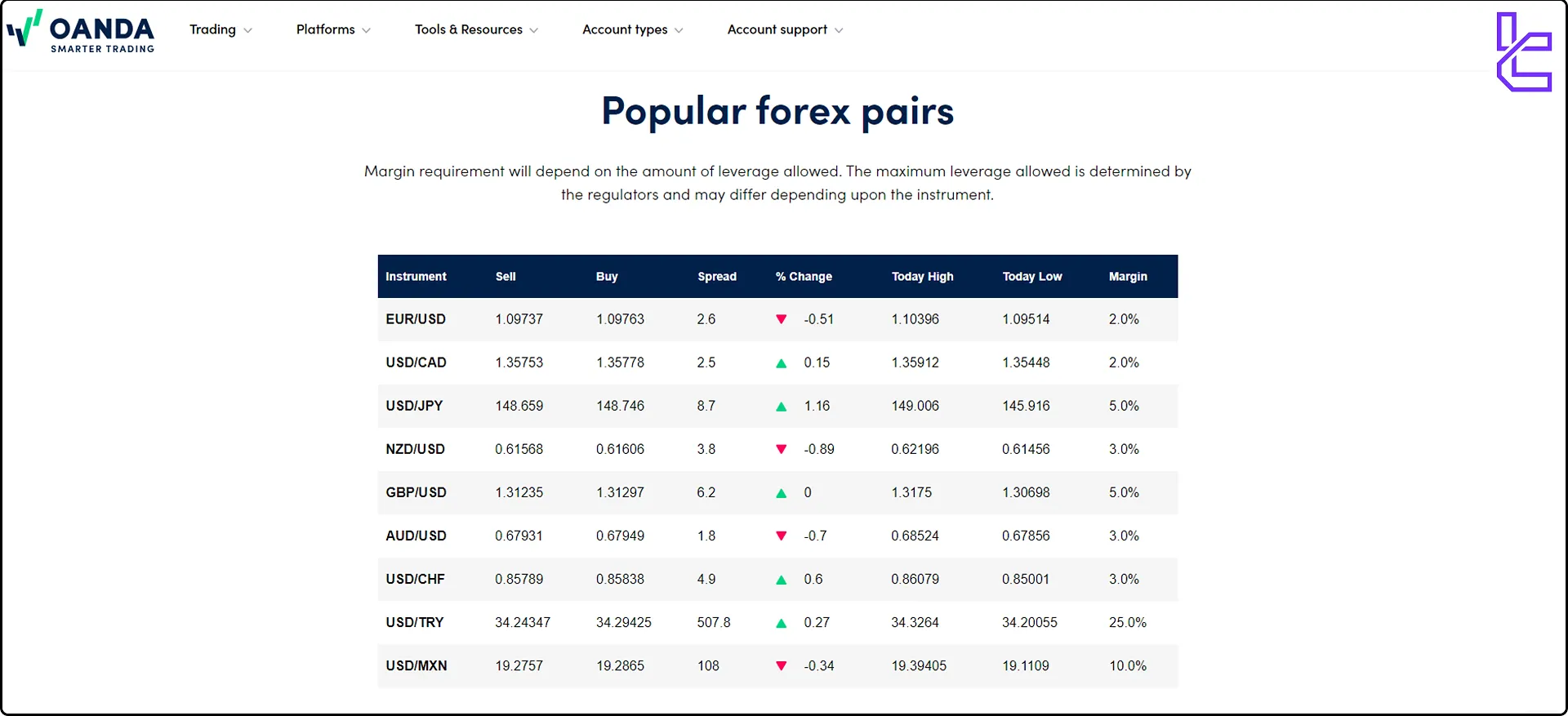Click USD/JPY spread value 8.7
This screenshot has height=716, width=1568.
[706, 406]
